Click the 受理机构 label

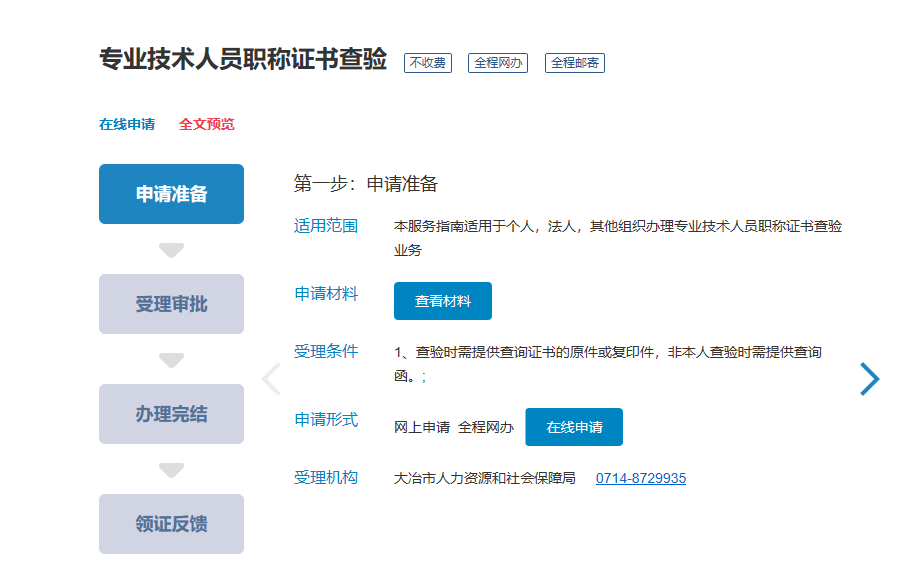pyautogui.click(x=326, y=478)
